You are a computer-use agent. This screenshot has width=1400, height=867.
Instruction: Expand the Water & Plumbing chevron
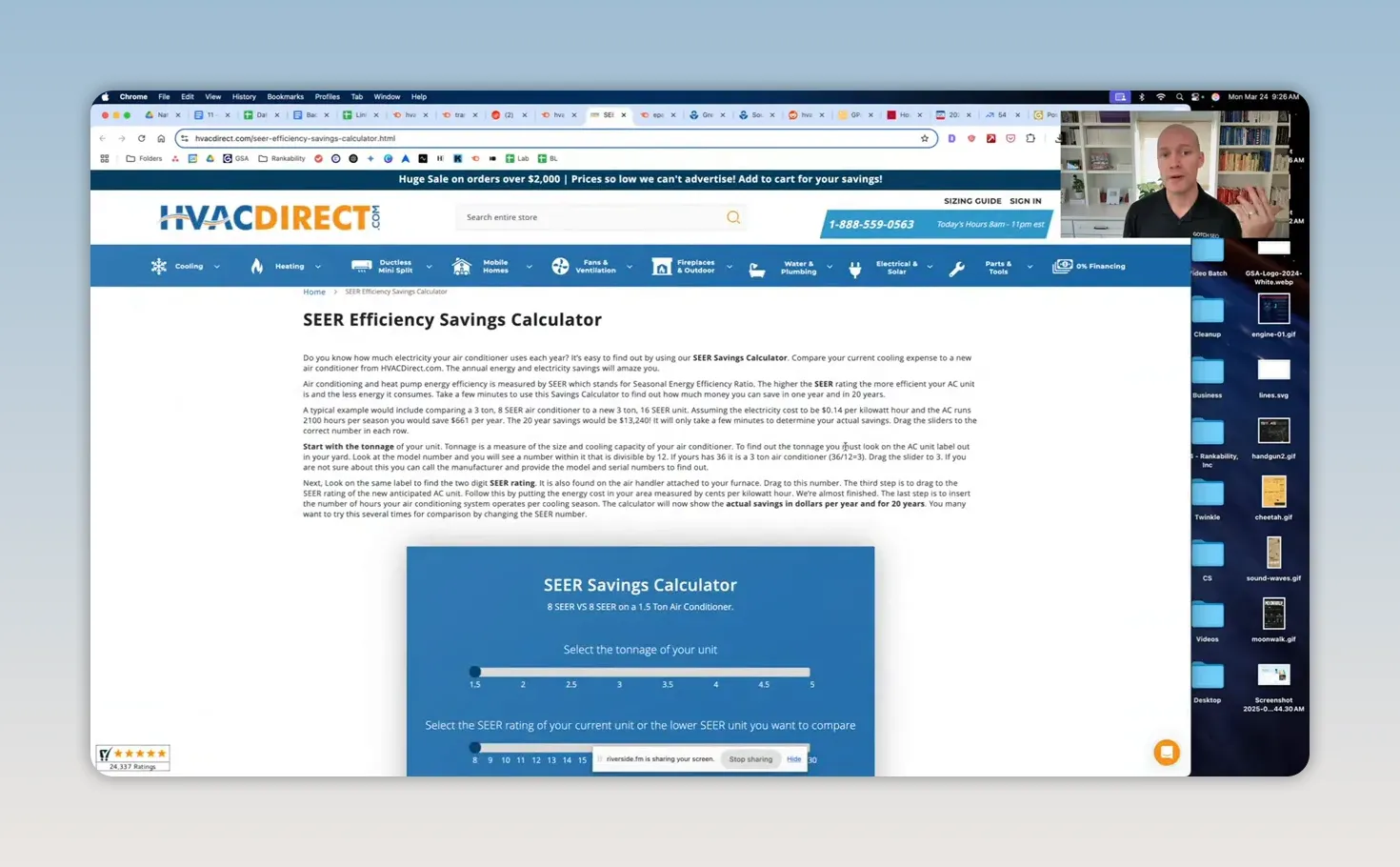[830, 267]
